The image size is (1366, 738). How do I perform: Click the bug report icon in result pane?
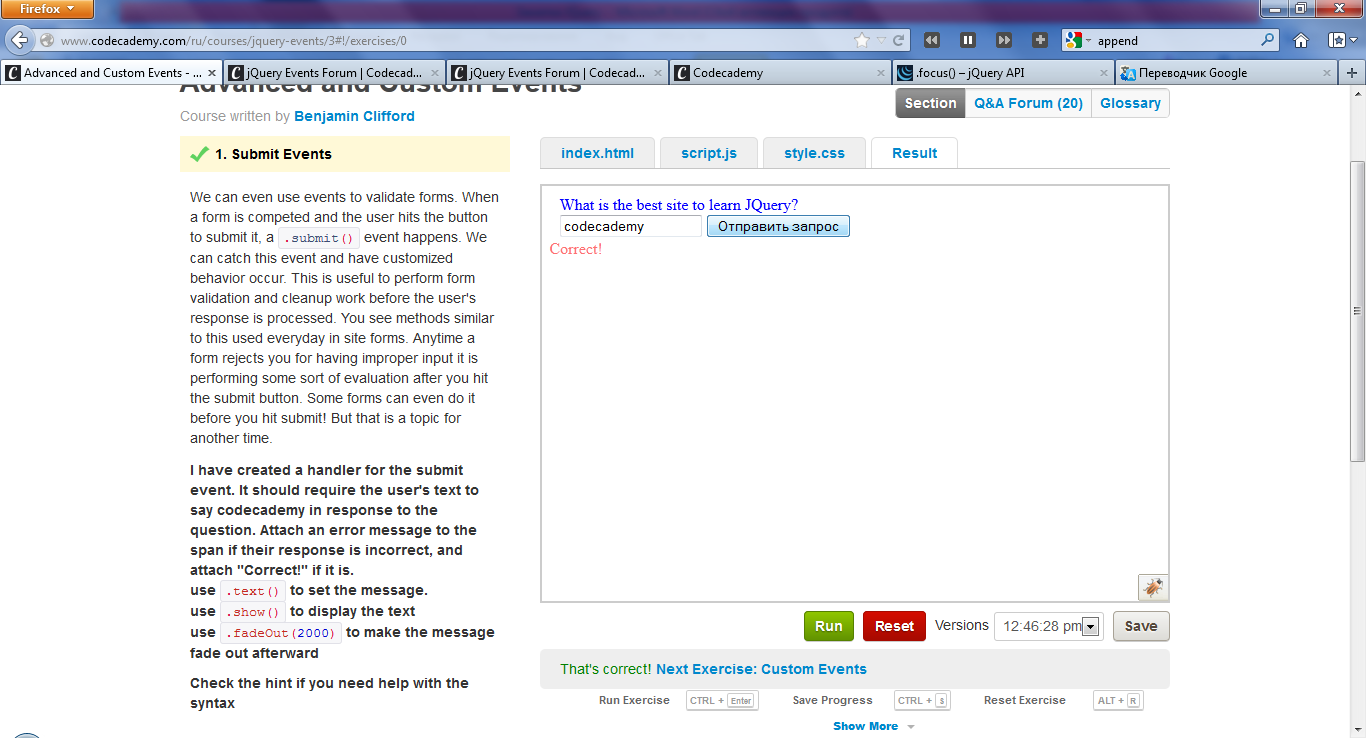coord(1153,587)
